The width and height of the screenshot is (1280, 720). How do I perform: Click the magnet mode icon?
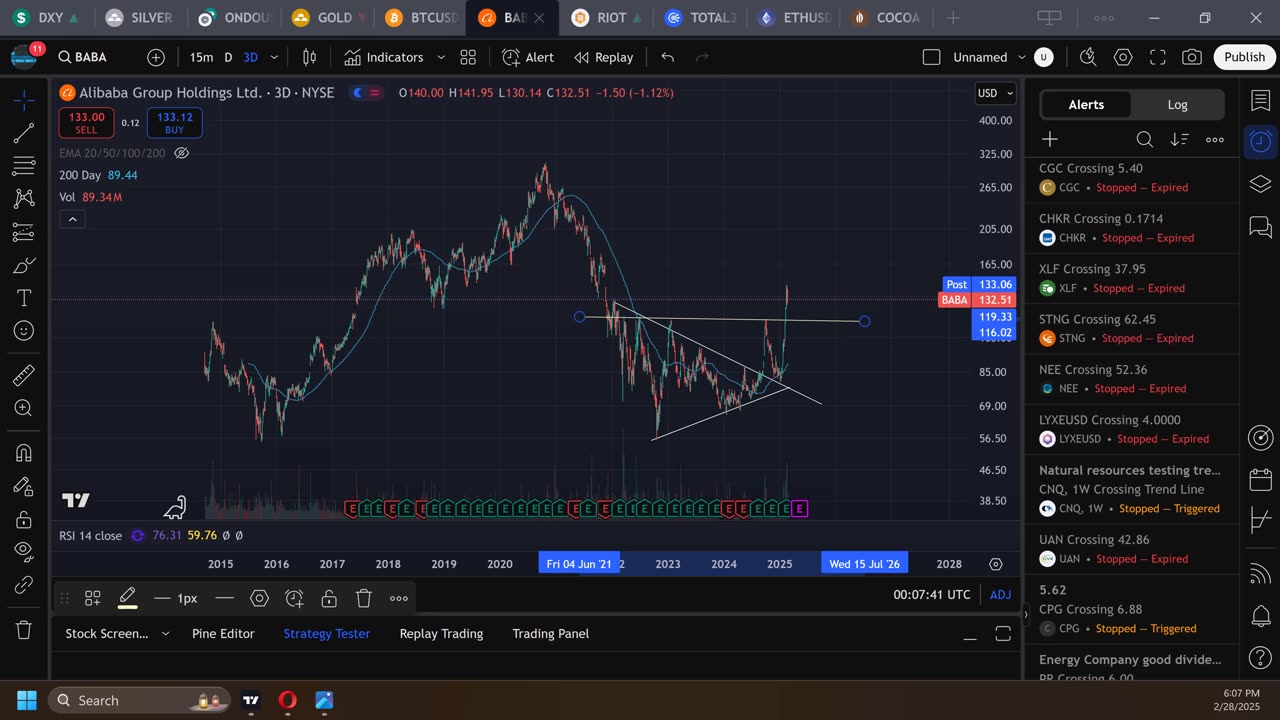tap(24, 453)
